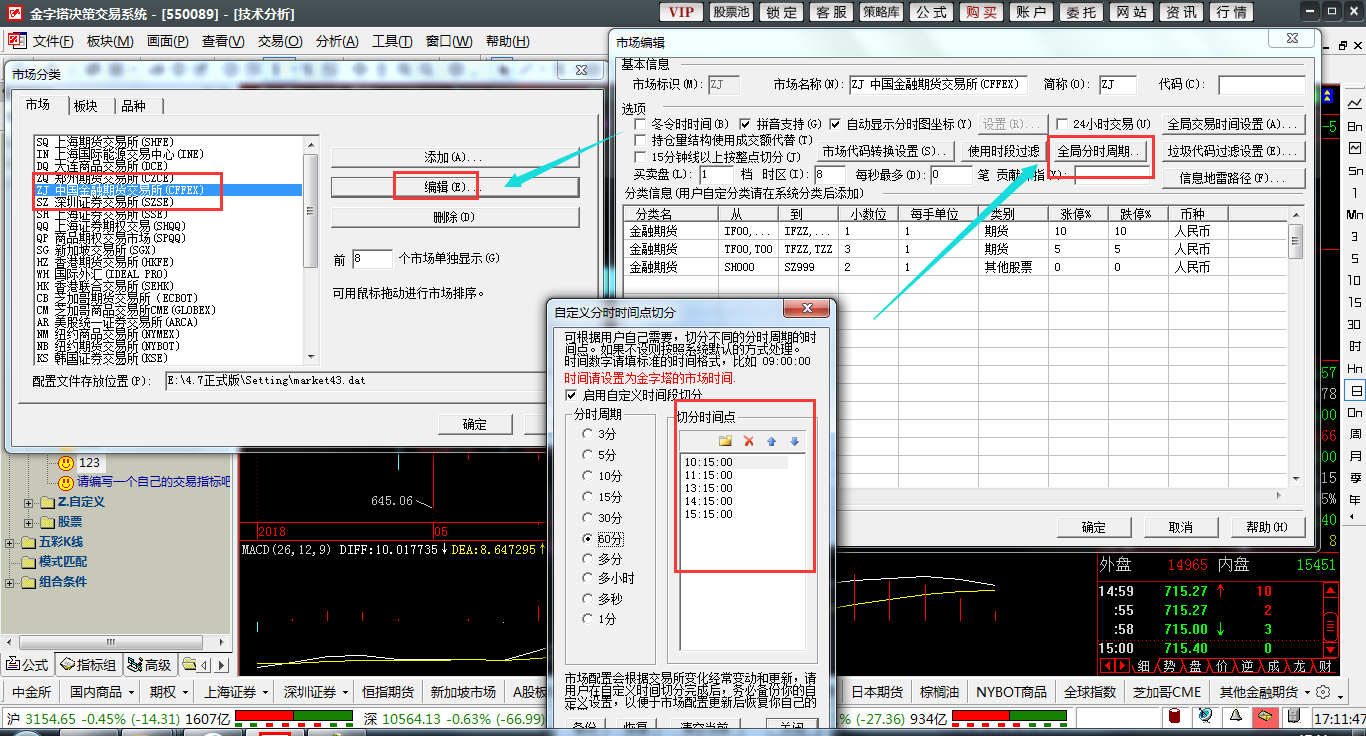This screenshot has height=736, width=1366.
Task: Select the 15 minute period in right toolbar
Action: [1356, 302]
